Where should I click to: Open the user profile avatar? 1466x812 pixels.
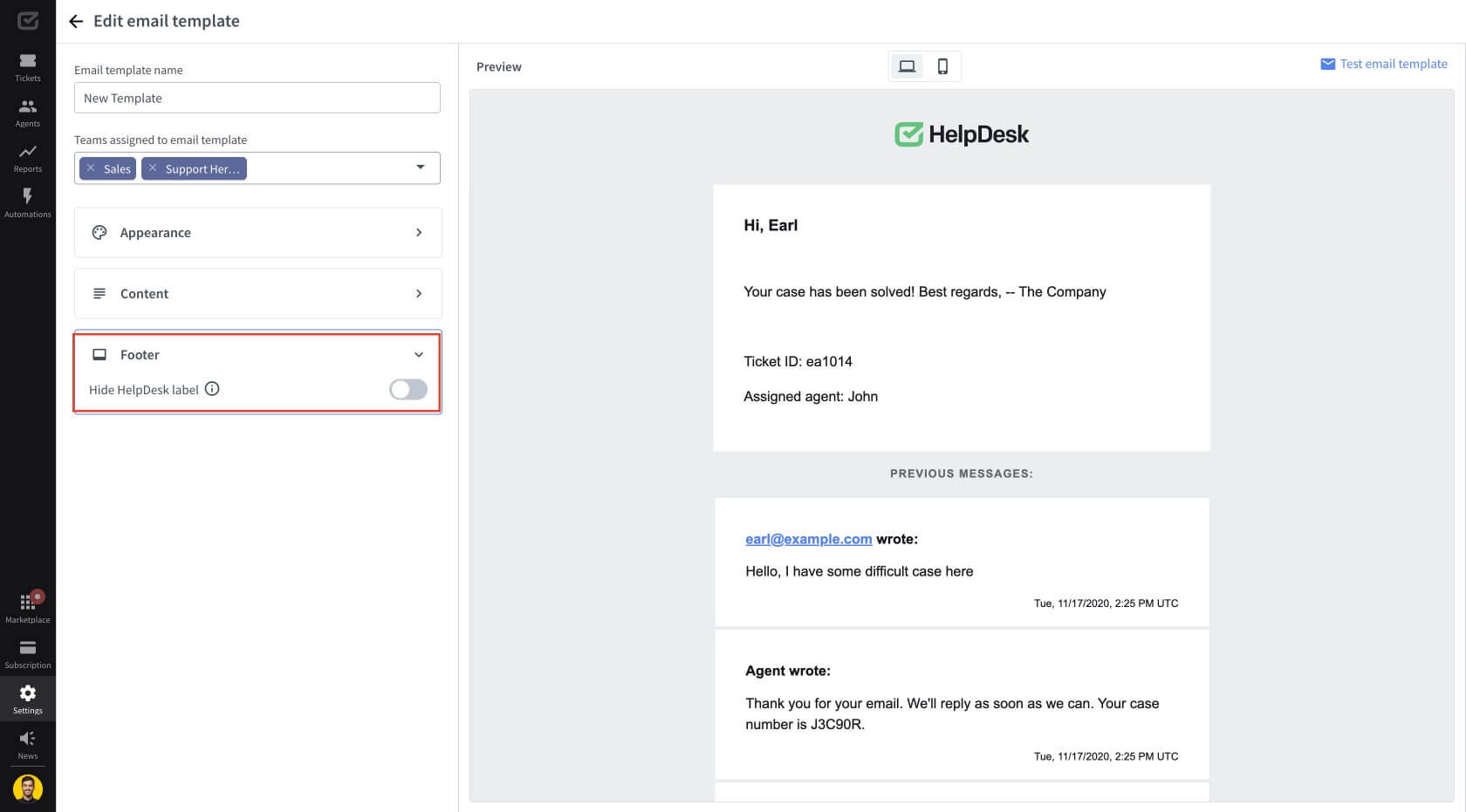click(28, 788)
